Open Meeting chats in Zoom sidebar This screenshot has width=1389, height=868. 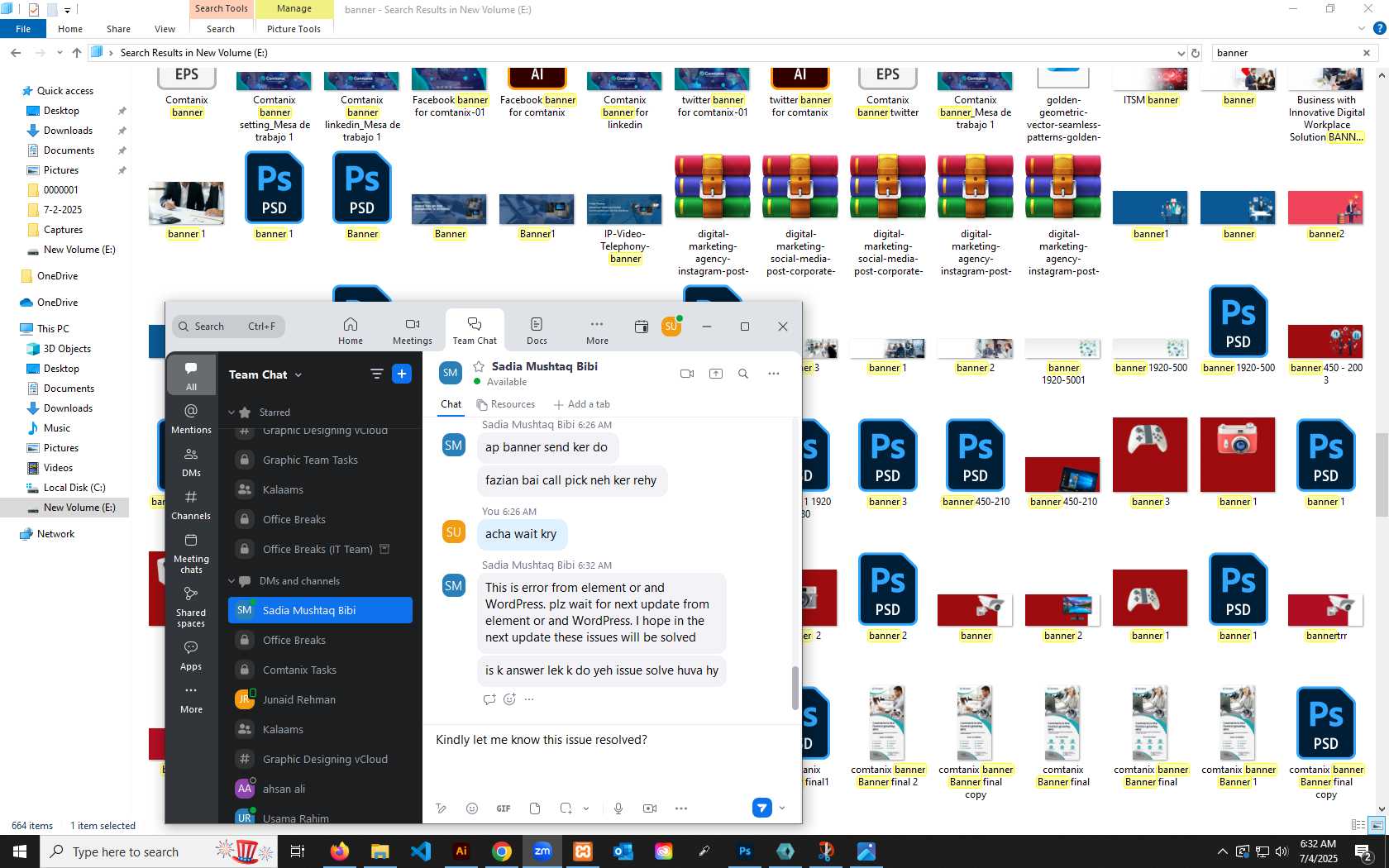click(x=191, y=552)
